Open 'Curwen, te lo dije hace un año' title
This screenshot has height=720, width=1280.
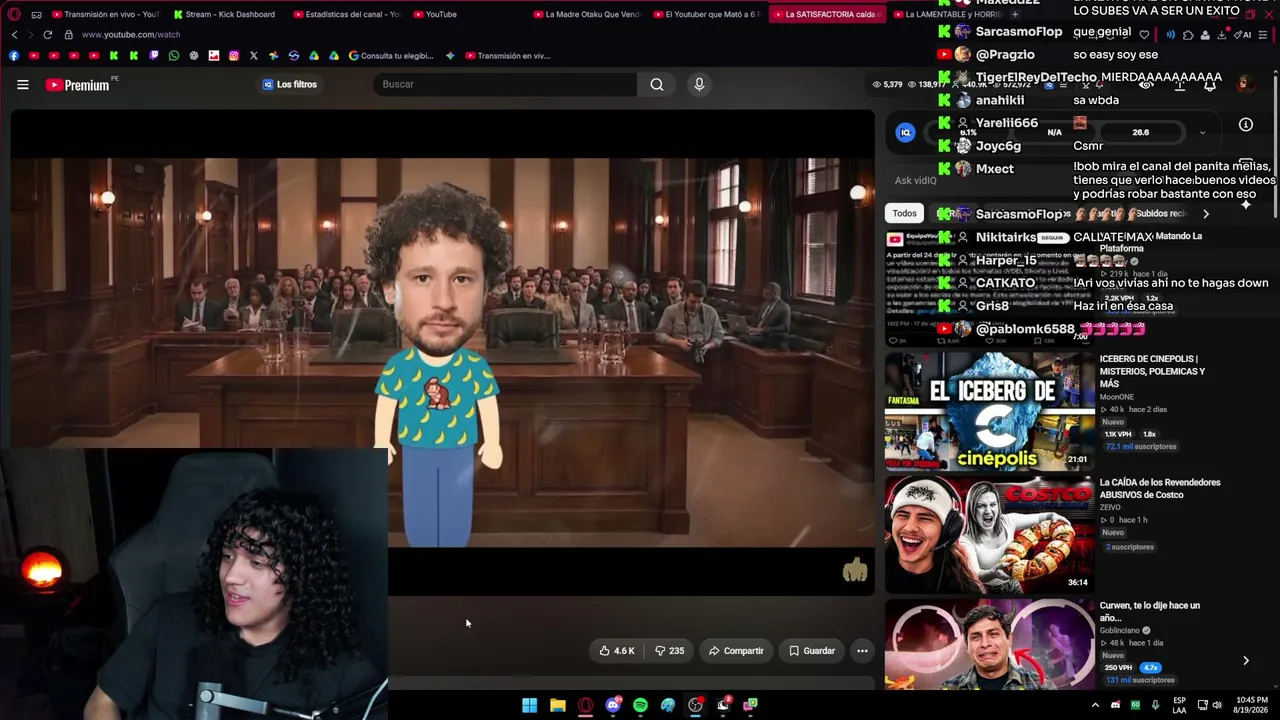point(1150,612)
